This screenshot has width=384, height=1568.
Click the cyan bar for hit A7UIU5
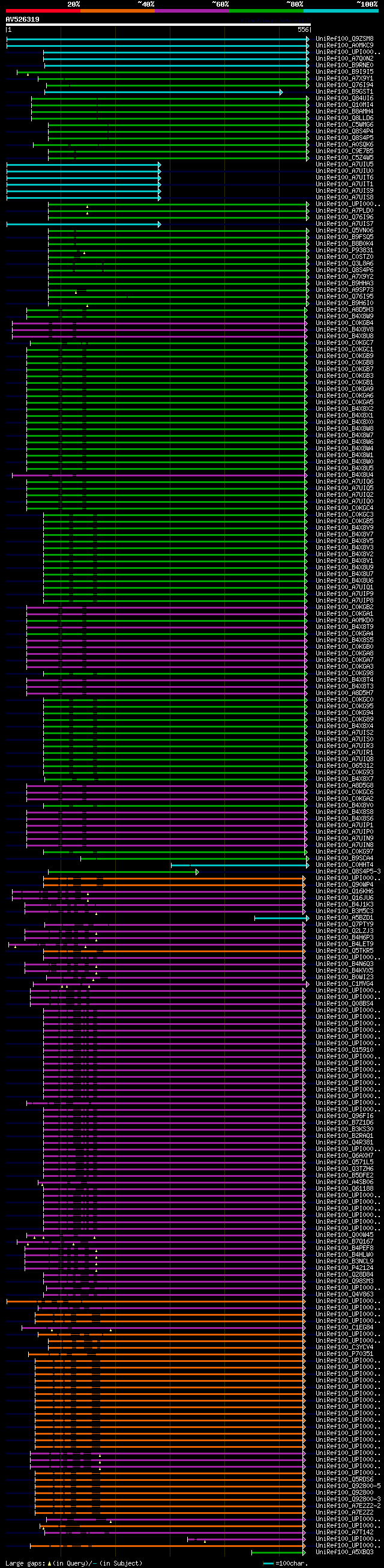pyautogui.click(x=84, y=165)
